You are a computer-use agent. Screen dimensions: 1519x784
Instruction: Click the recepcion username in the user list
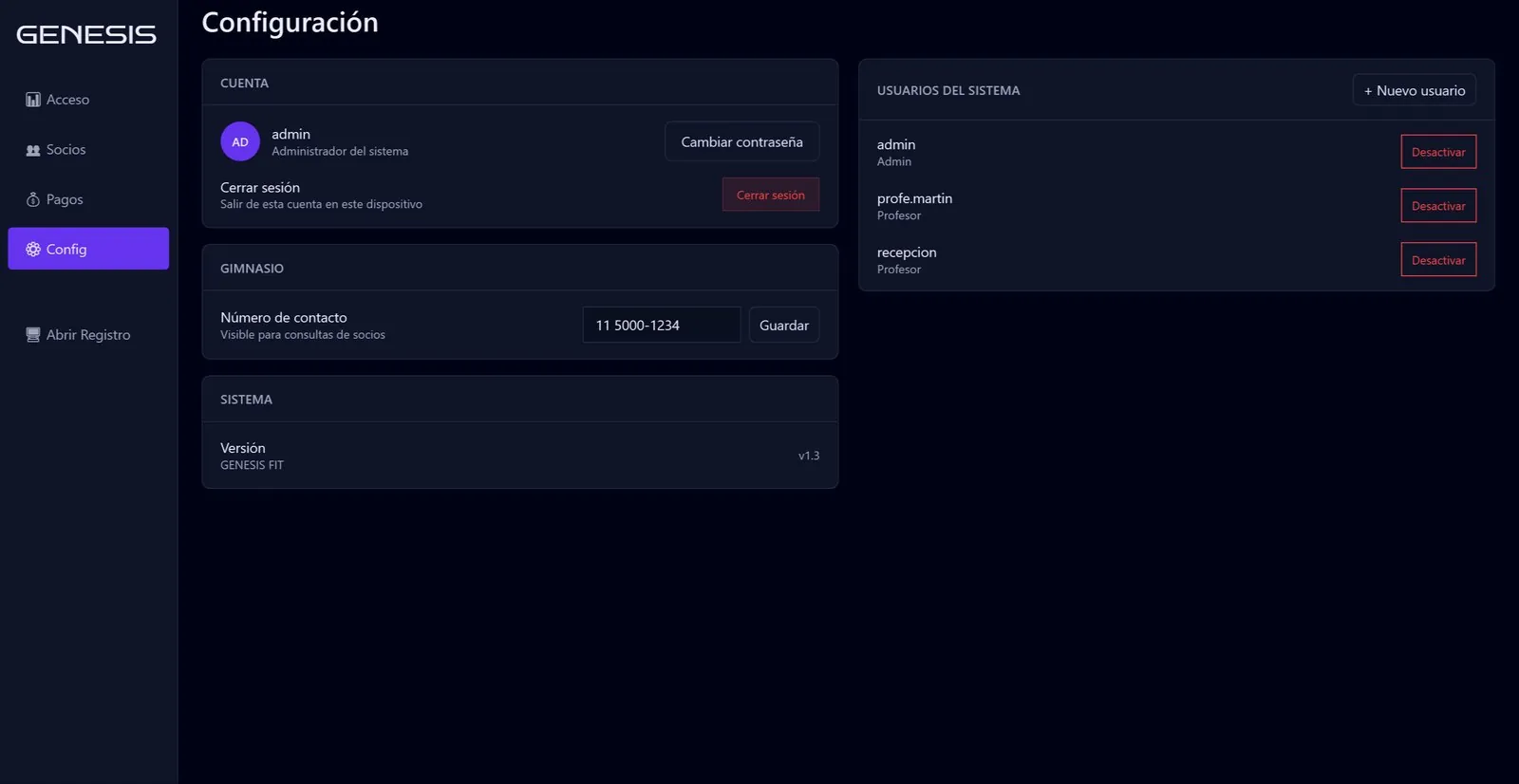point(907,252)
